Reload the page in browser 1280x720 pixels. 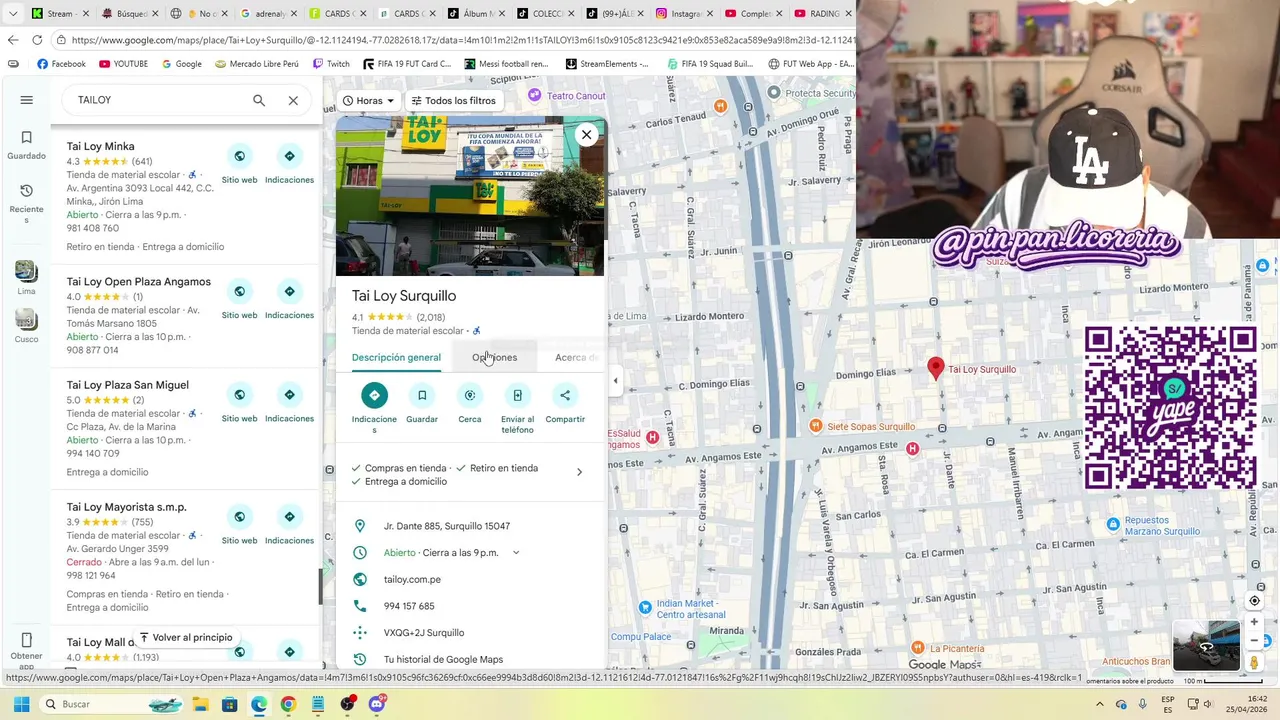37,40
